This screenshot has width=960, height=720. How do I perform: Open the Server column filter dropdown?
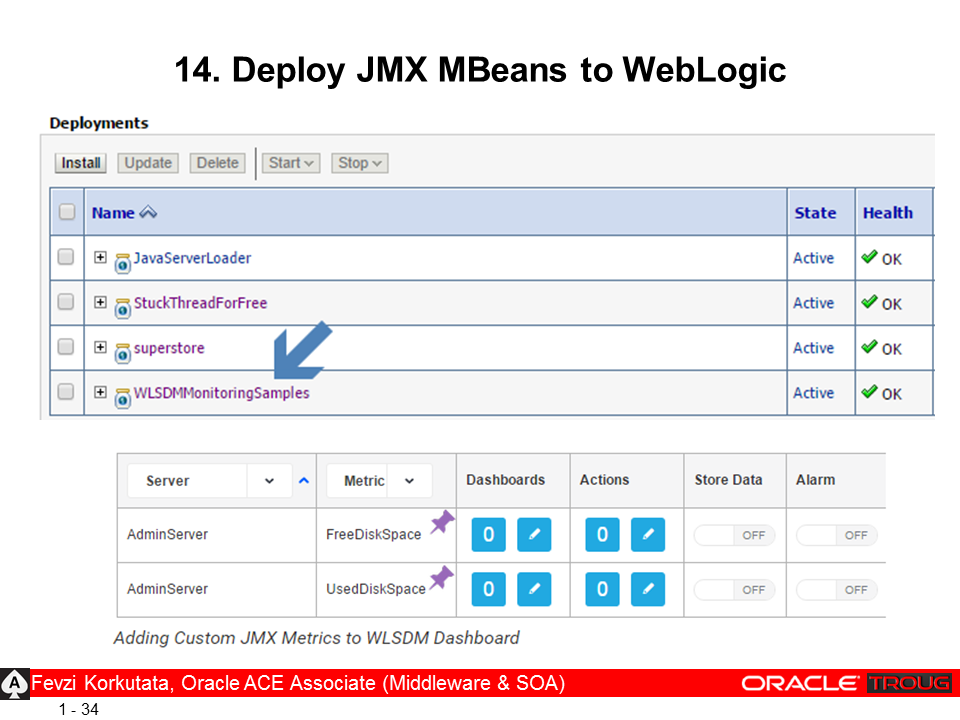[x=269, y=481]
